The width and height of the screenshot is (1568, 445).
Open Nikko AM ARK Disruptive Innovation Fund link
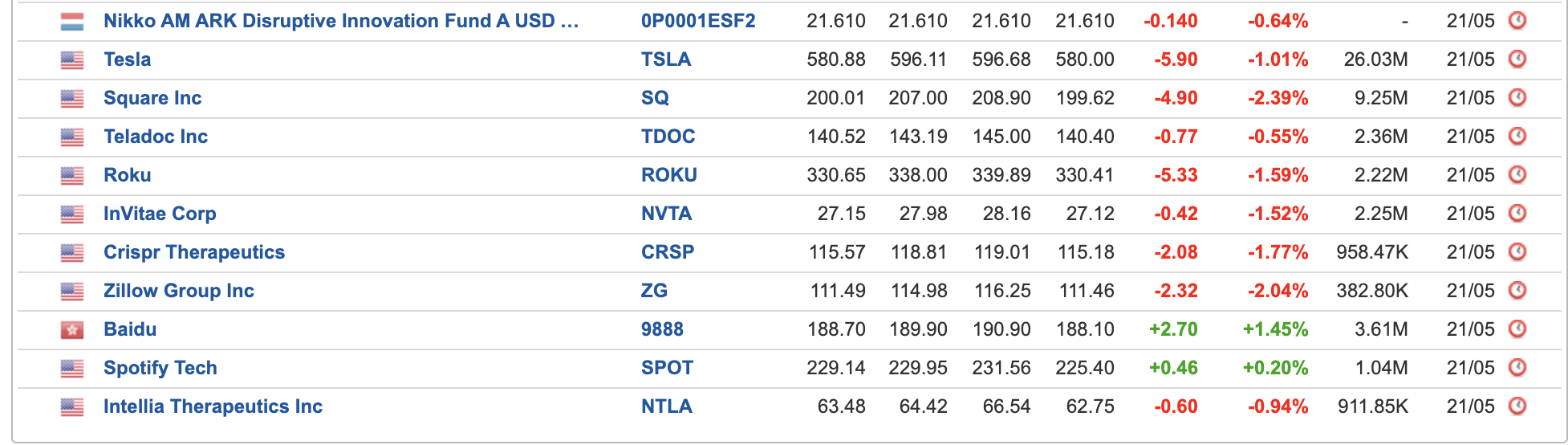pyautogui.click(x=341, y=21)
